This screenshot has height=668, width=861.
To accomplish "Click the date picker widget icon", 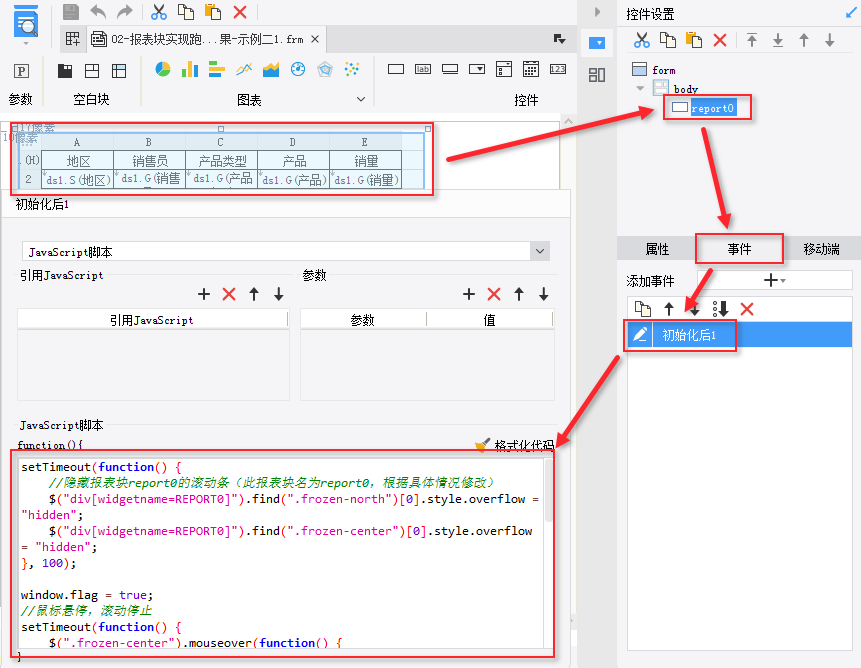I will coord(531,70).
